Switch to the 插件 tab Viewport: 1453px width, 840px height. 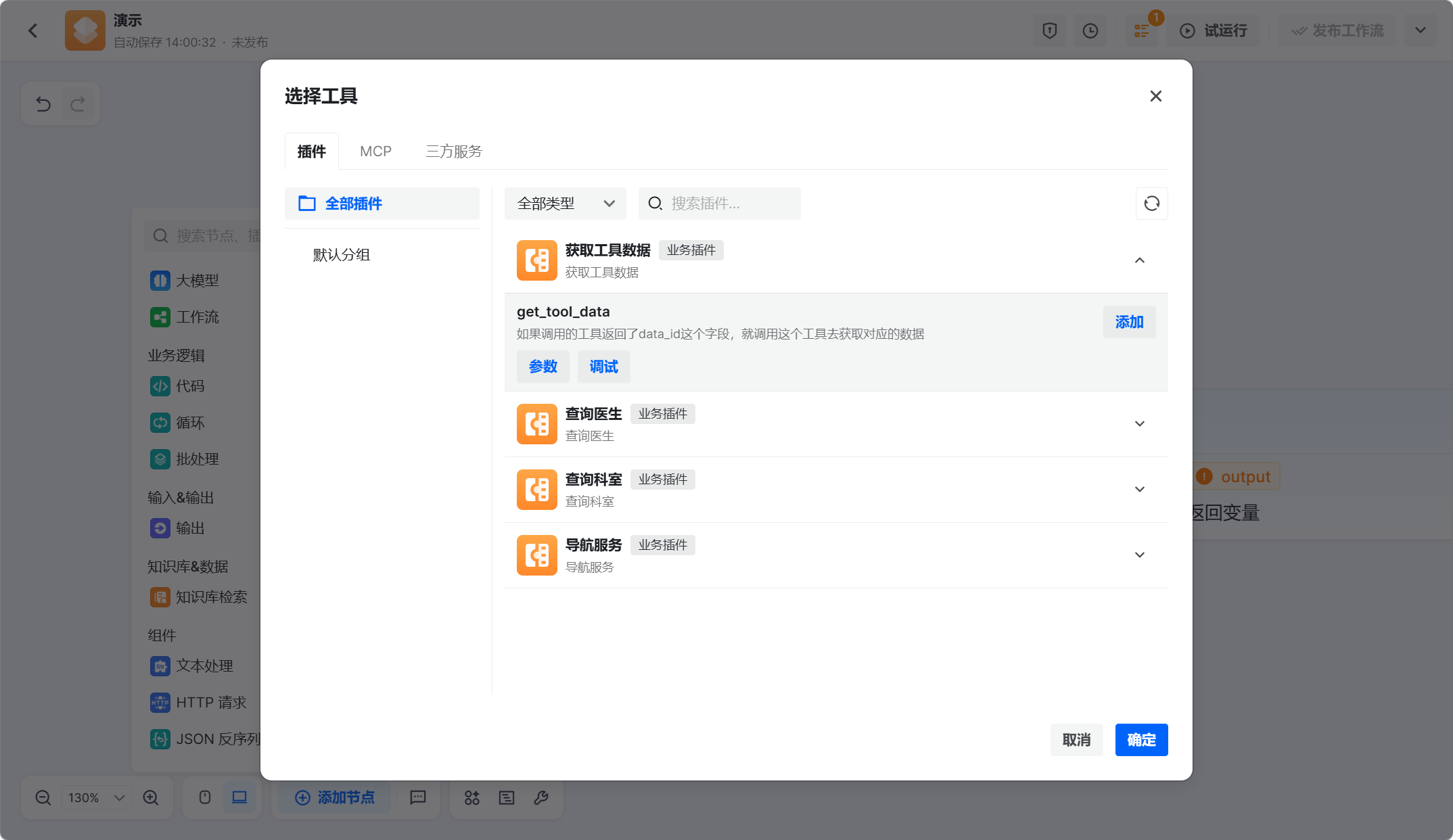[311, 151]
